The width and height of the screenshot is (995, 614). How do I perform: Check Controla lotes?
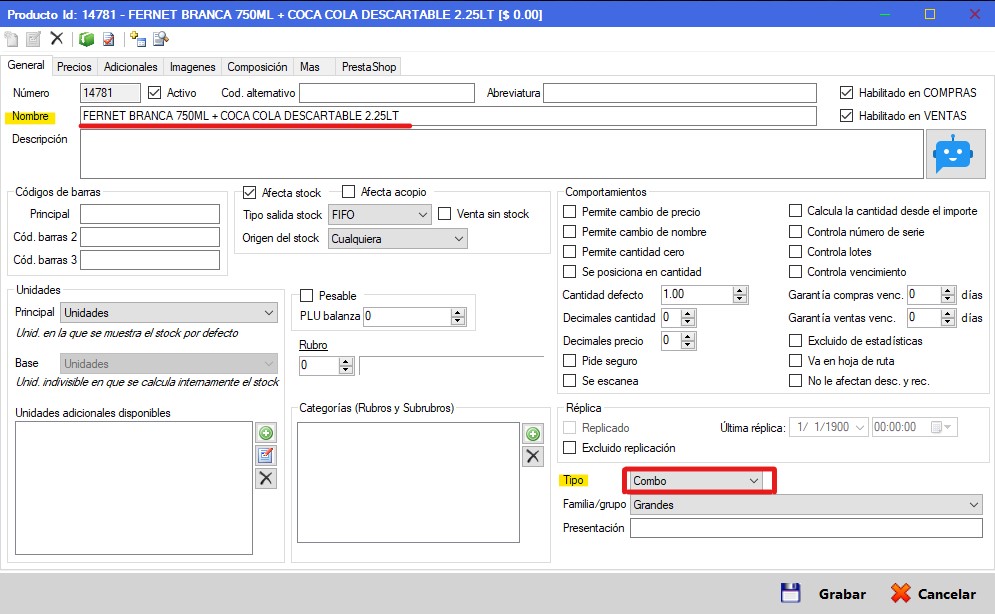coord(795,251)
